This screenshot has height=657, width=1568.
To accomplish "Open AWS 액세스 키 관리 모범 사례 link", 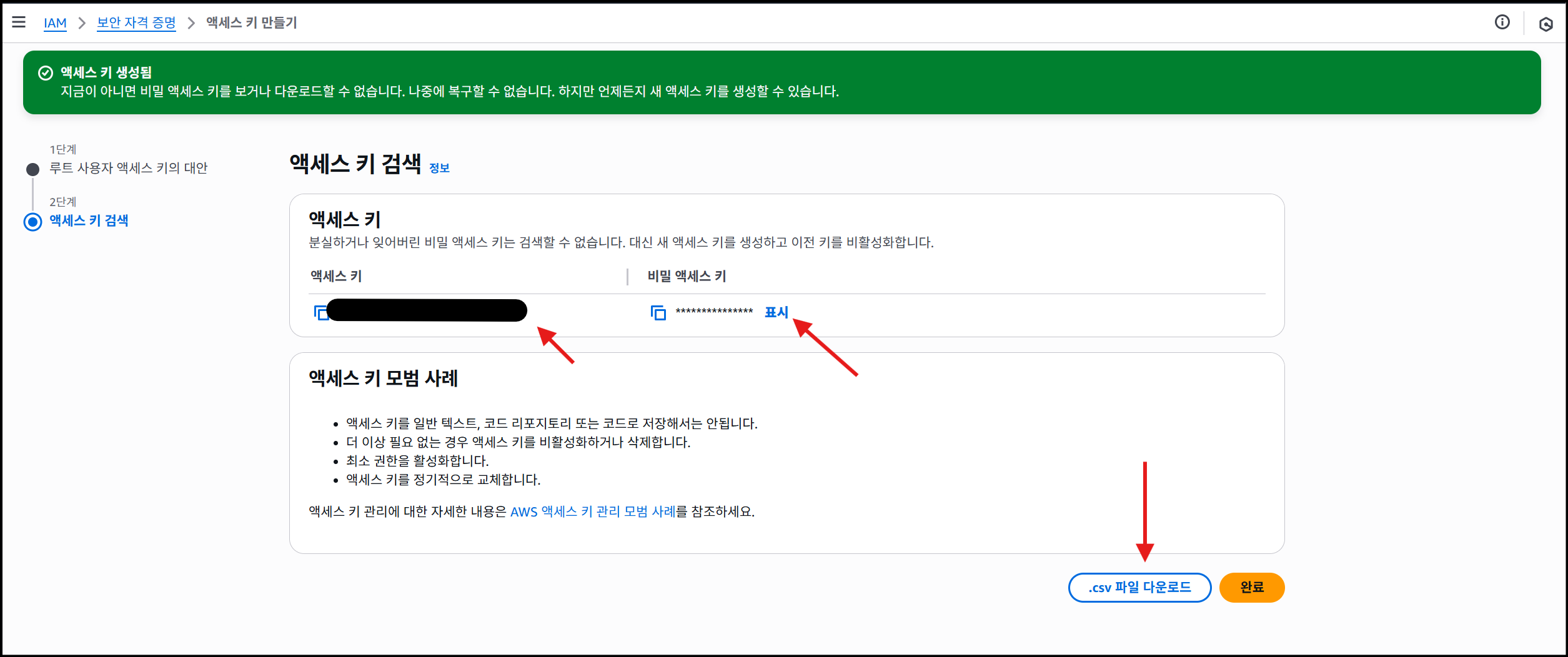I will point(593,511).
